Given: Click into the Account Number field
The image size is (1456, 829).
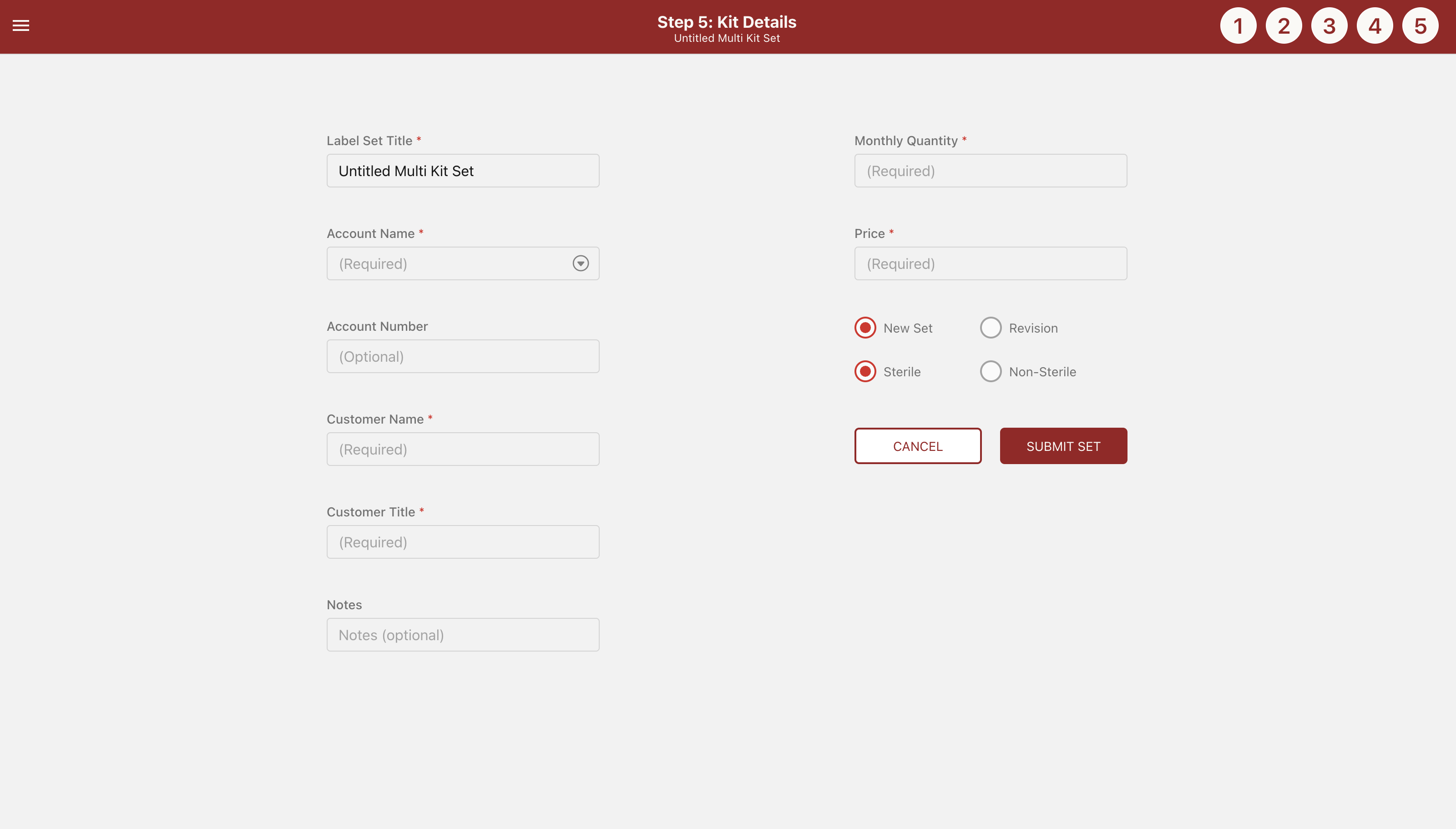Looking at the screenshot, I should pos(462,356).
